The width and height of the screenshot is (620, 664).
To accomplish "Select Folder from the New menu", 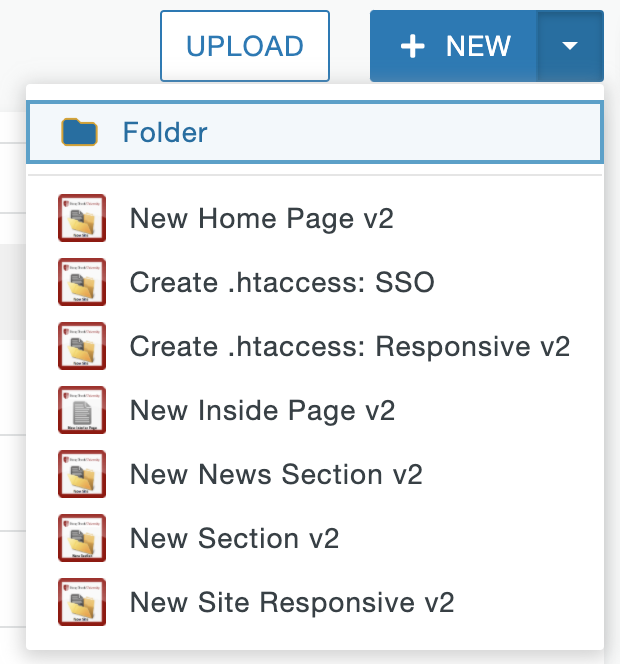I will click(165, 132).
